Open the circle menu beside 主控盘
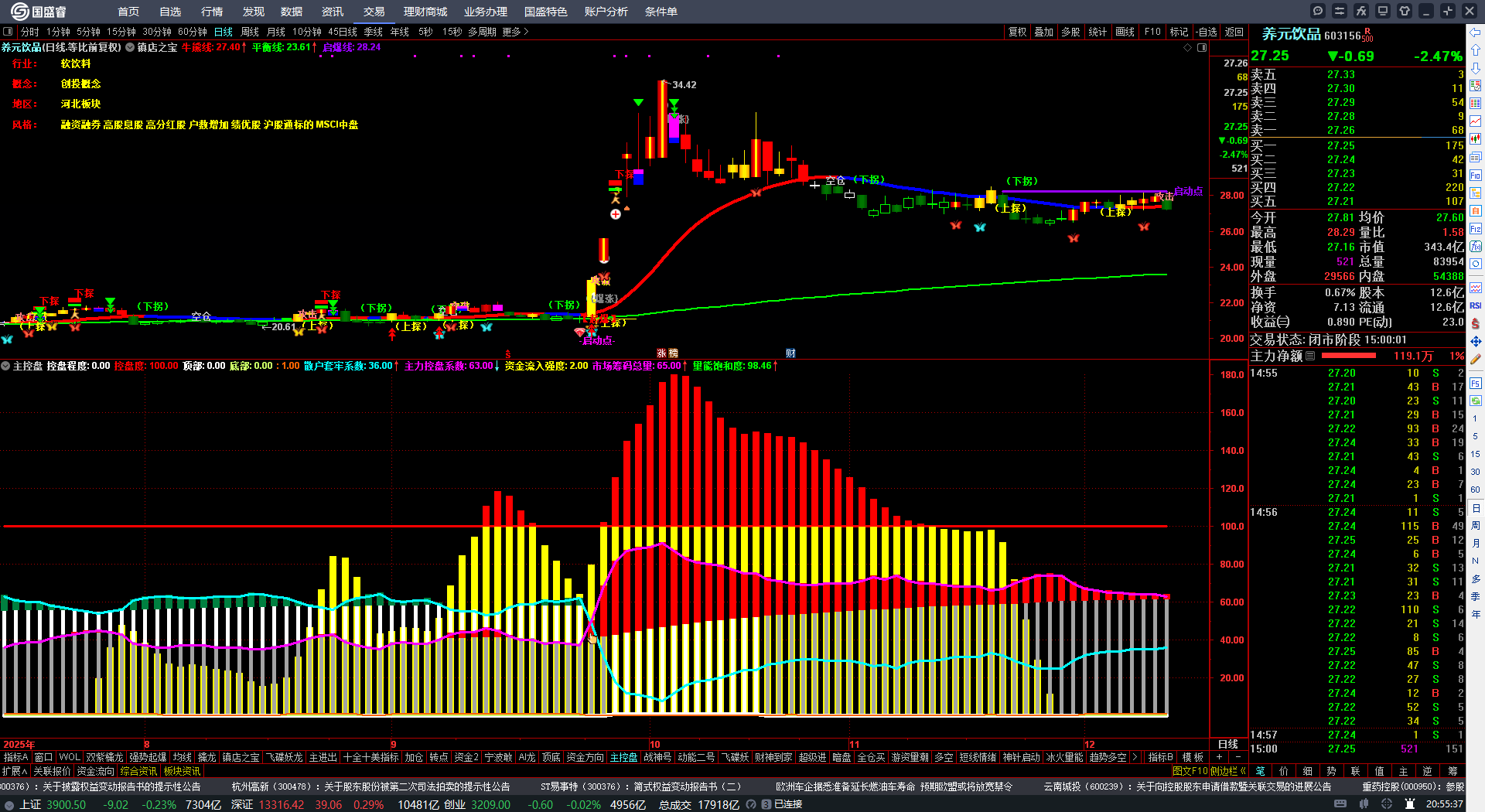Image resolution: width=1485 pixels, height=812 pixels. [x=5, y=366]
